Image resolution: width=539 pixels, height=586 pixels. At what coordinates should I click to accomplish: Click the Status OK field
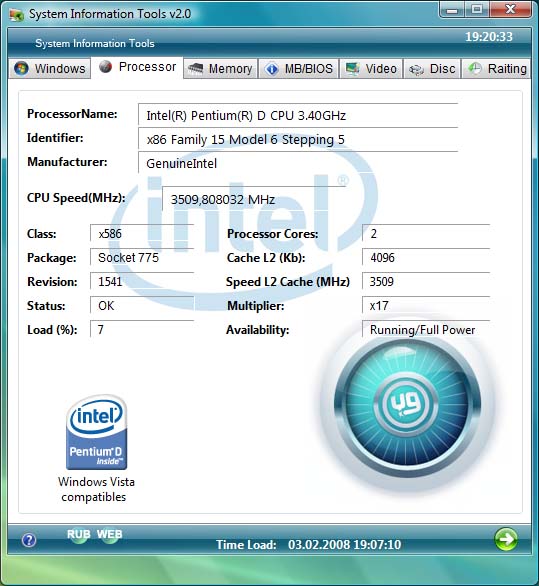(x=142, y=305)
